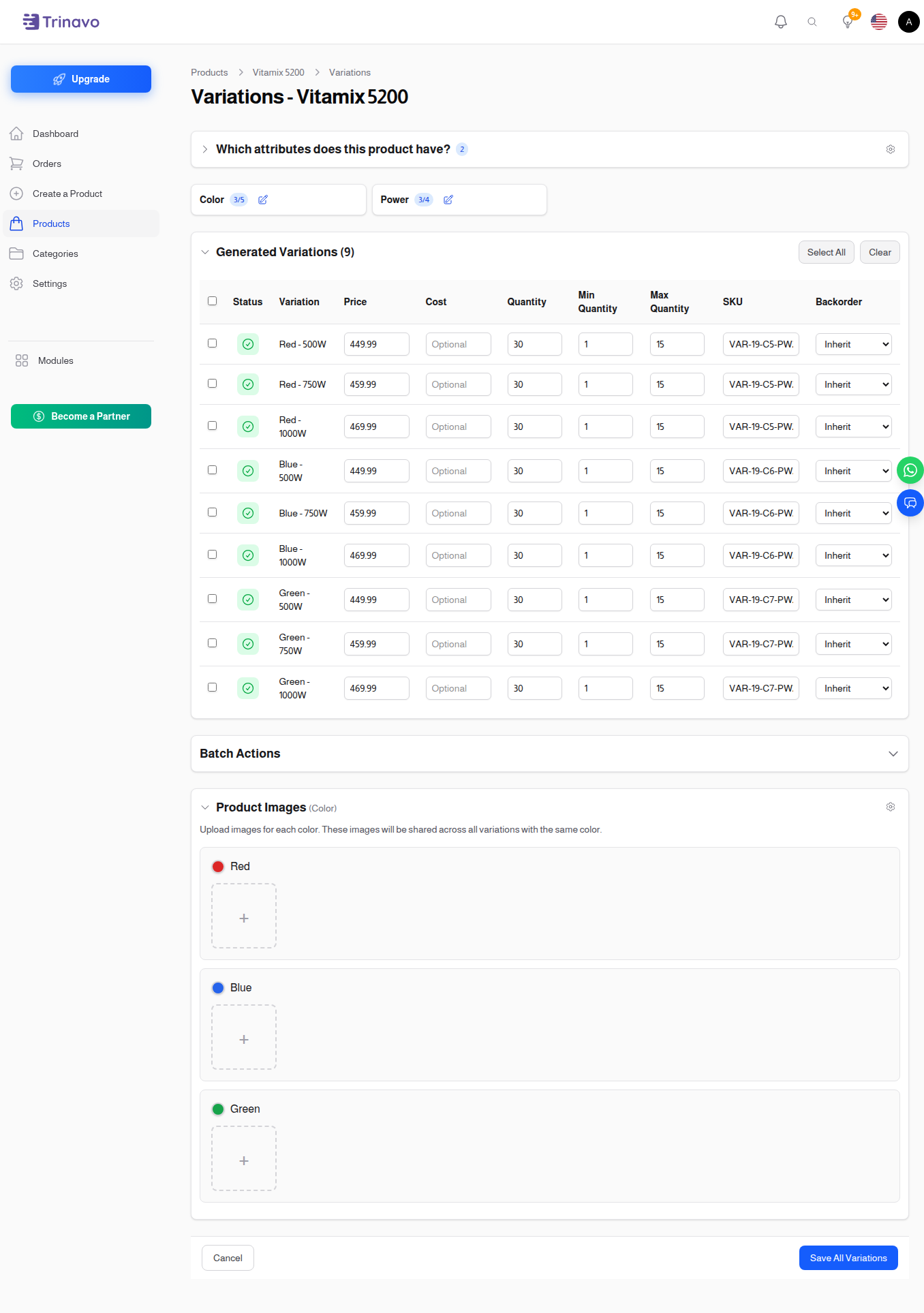This screenshot has height=1313, width=924.
Task: Open Orders in sidebar
Action: (81, 164)
